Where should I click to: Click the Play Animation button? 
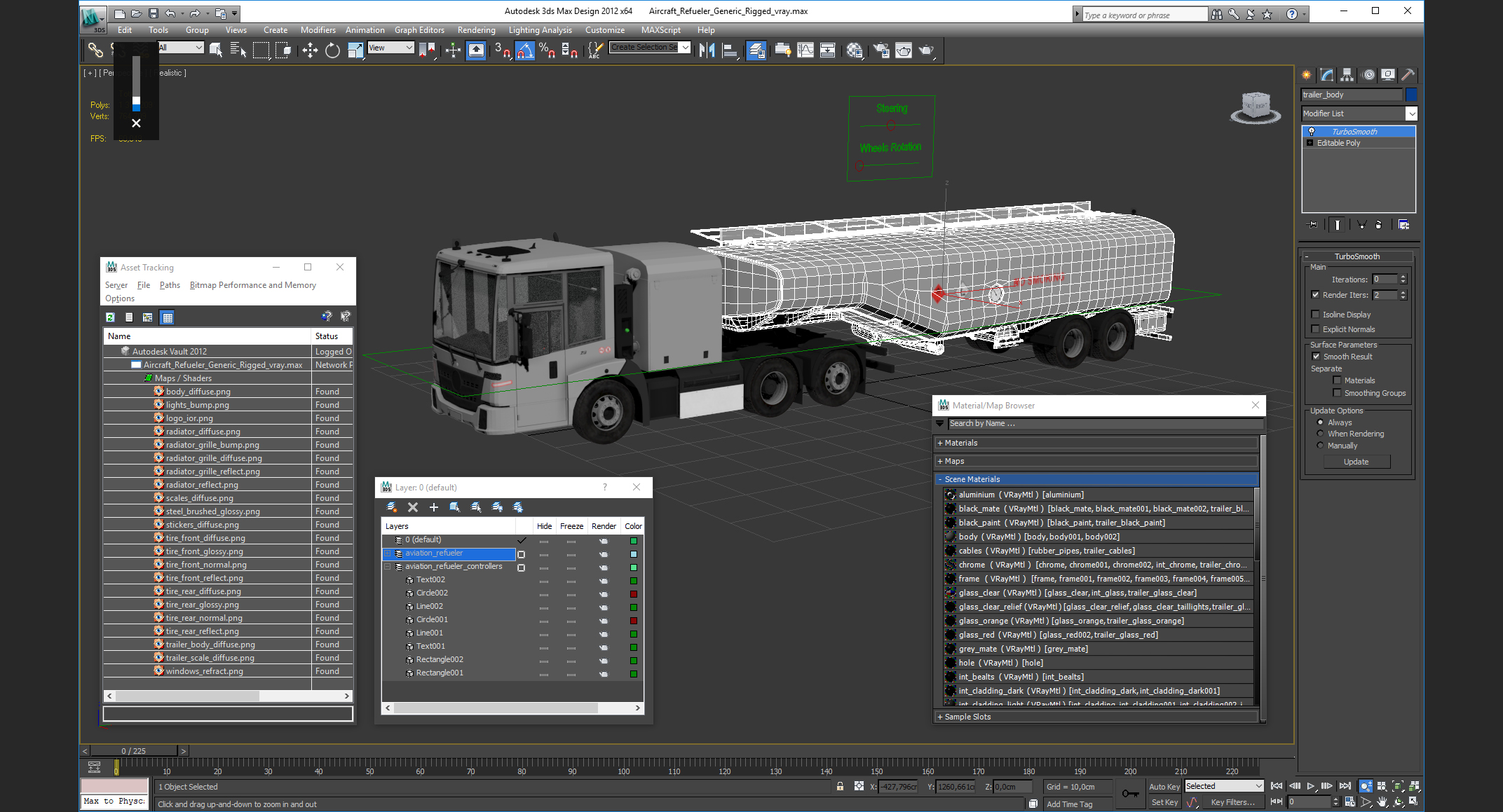coord(1311,786)
